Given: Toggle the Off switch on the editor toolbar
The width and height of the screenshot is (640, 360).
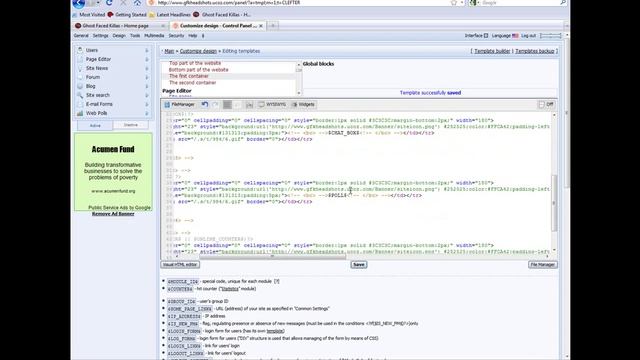Looking at the screenshot, I should (546, 104).
